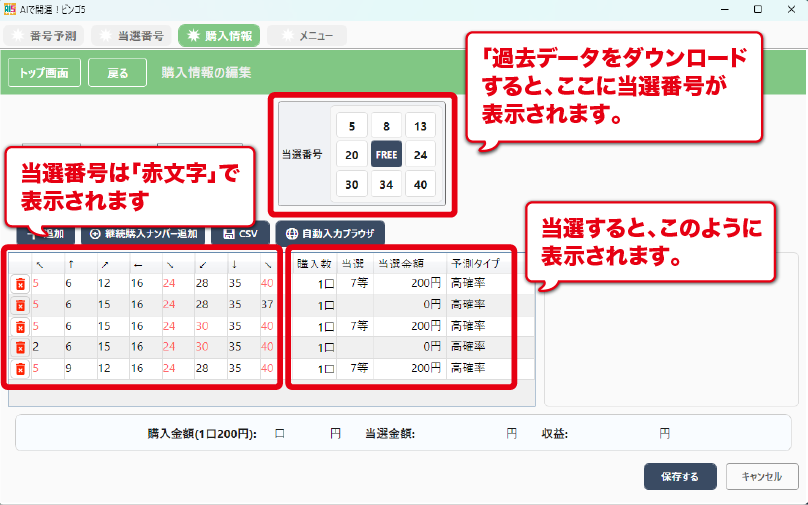
Task: Delete the row ending with 37
Action: 20,305
